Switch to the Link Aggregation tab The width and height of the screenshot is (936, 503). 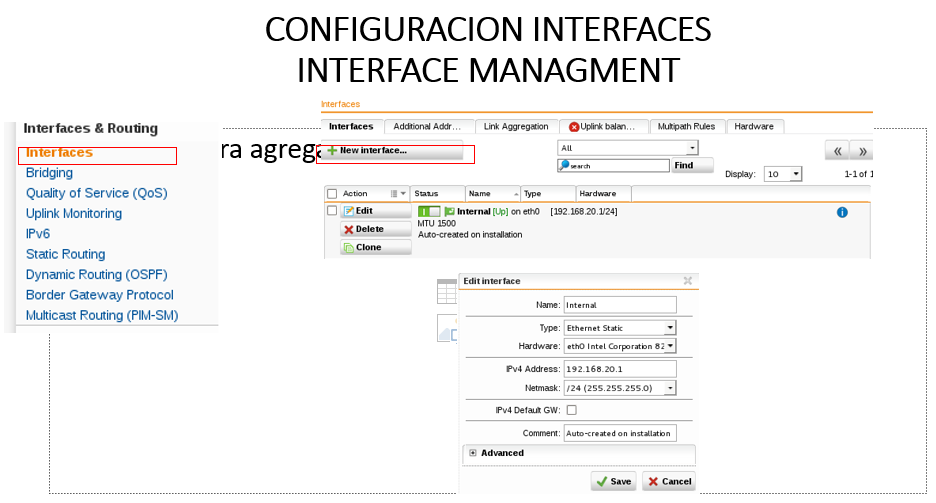point(516,127)
